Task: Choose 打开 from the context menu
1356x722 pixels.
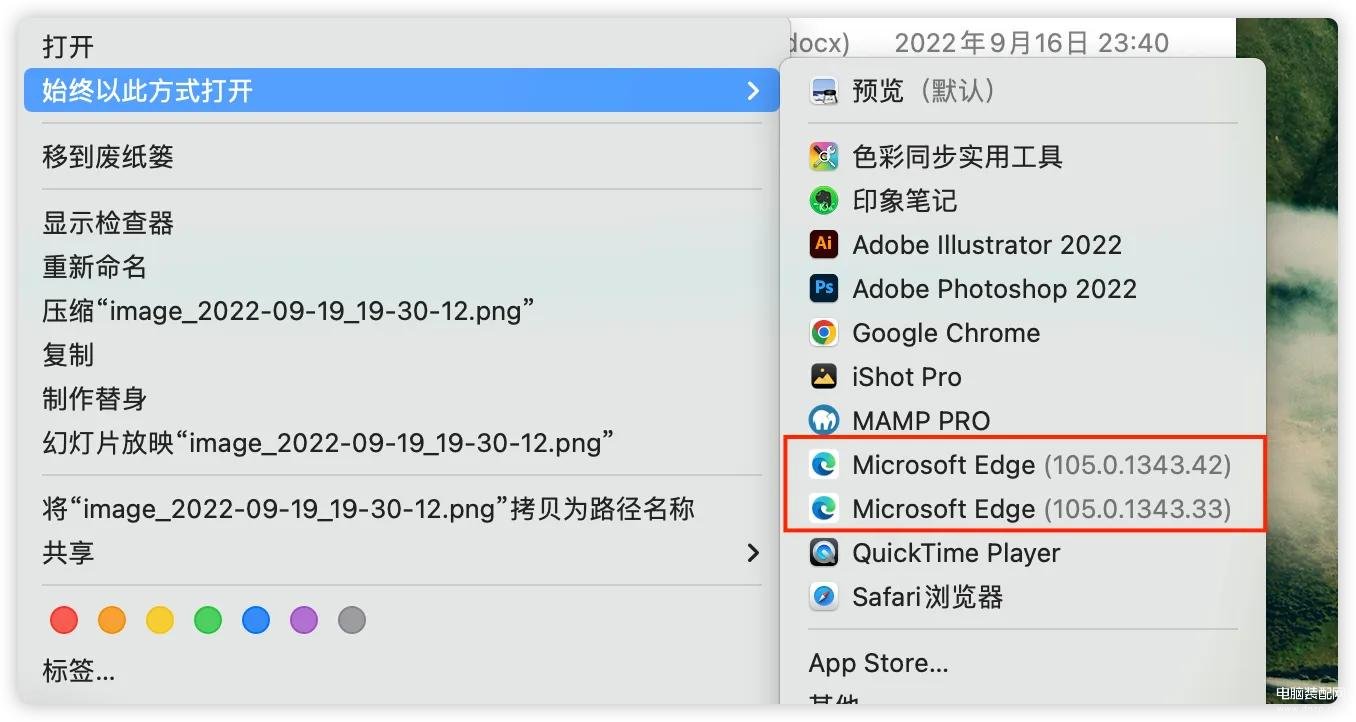Action: pos(401,47)
